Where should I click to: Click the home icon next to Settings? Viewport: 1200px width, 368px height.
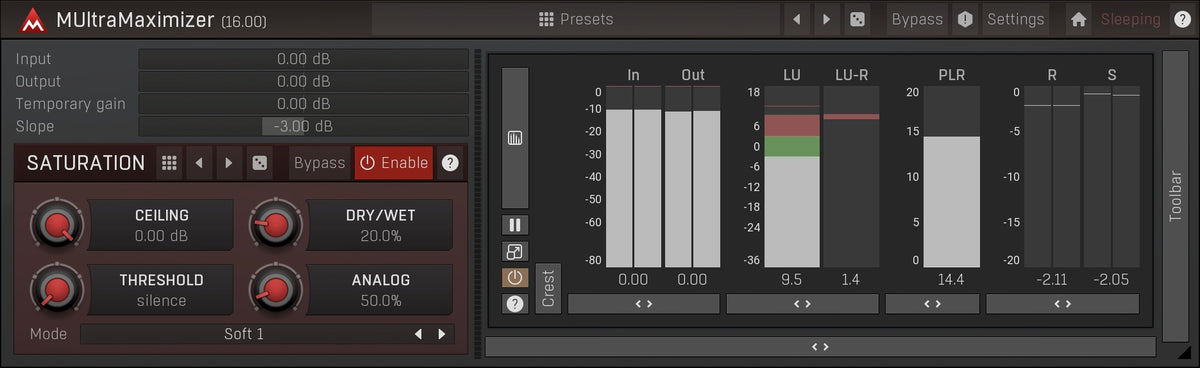click(1078, 19)
